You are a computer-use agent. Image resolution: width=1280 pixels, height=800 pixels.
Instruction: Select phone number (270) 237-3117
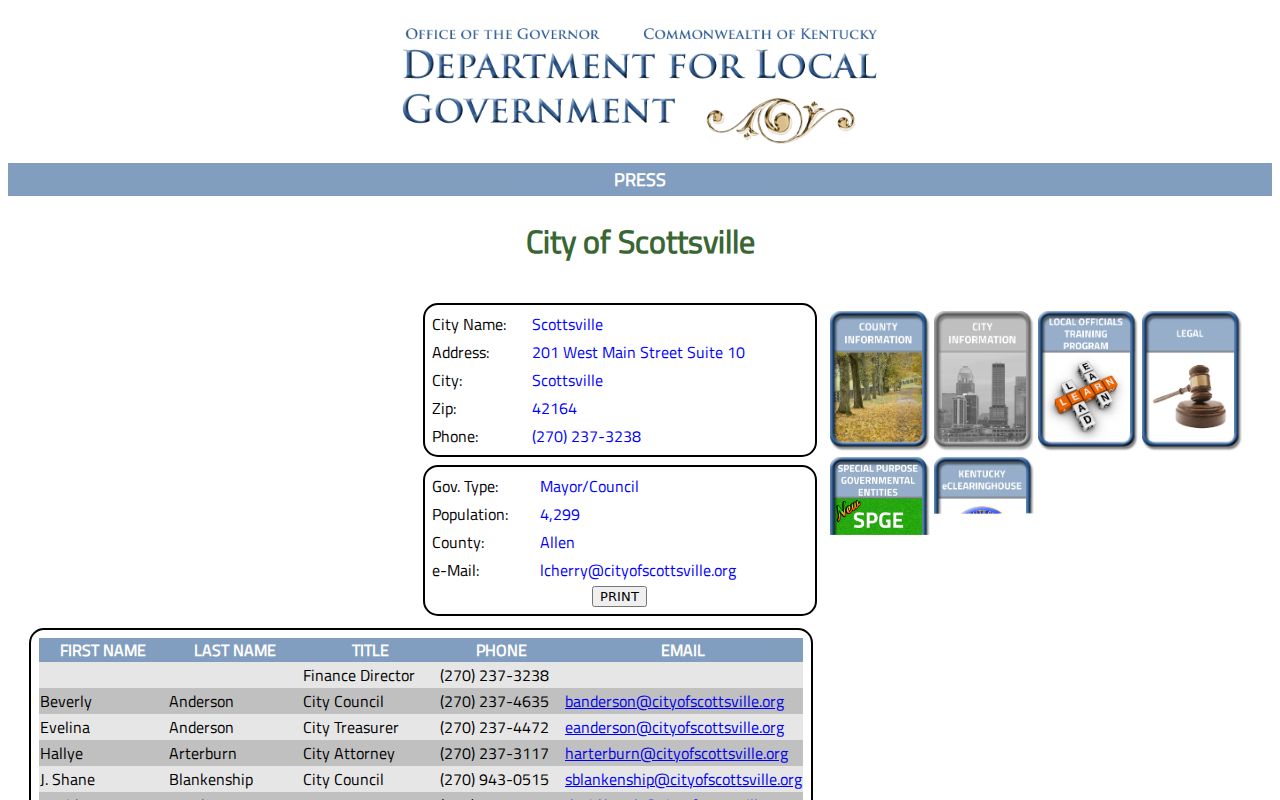(x=494, y=754)
